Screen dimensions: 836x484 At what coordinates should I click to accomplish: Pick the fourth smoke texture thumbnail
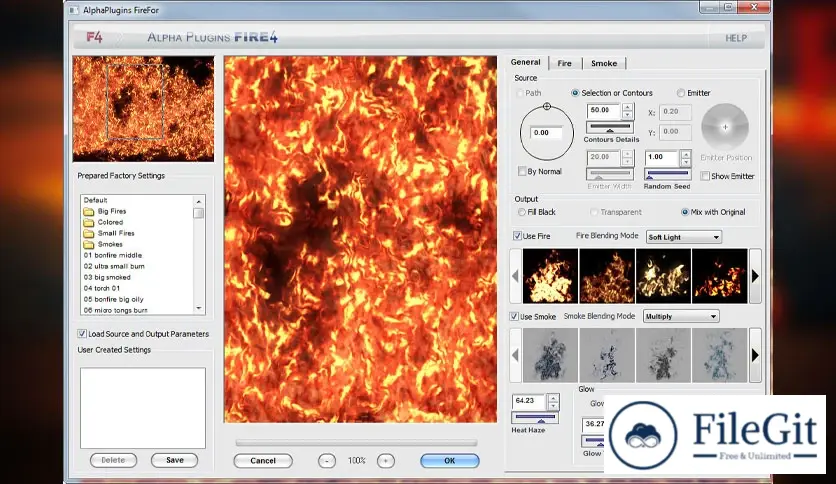(720, 355)
